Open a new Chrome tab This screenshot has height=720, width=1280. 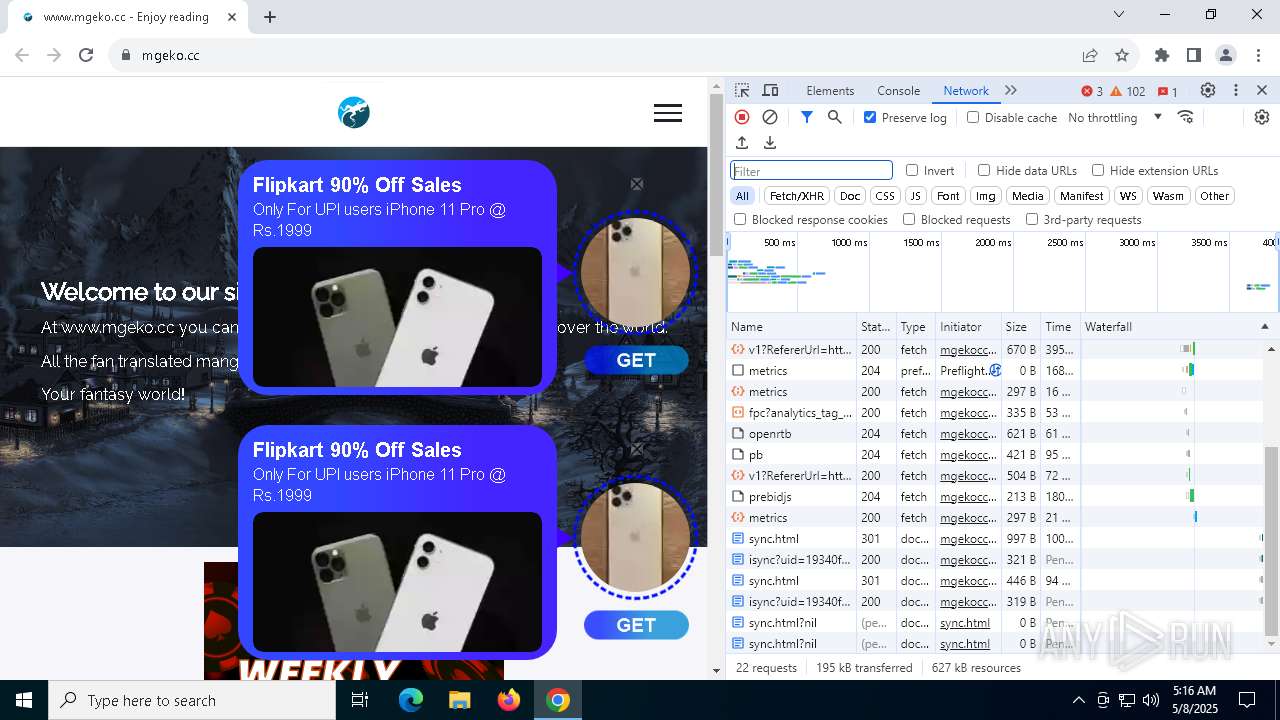270,16
